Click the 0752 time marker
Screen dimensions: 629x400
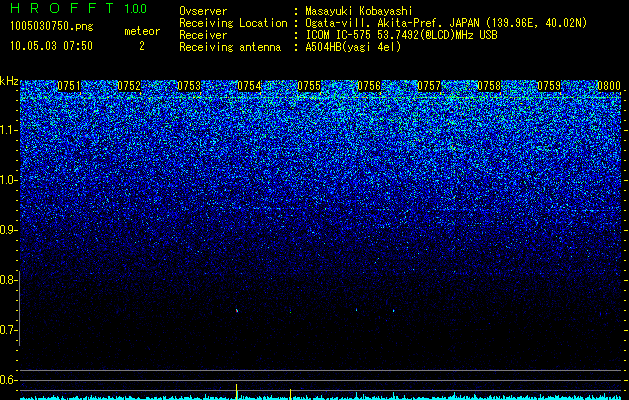[129, 86]
